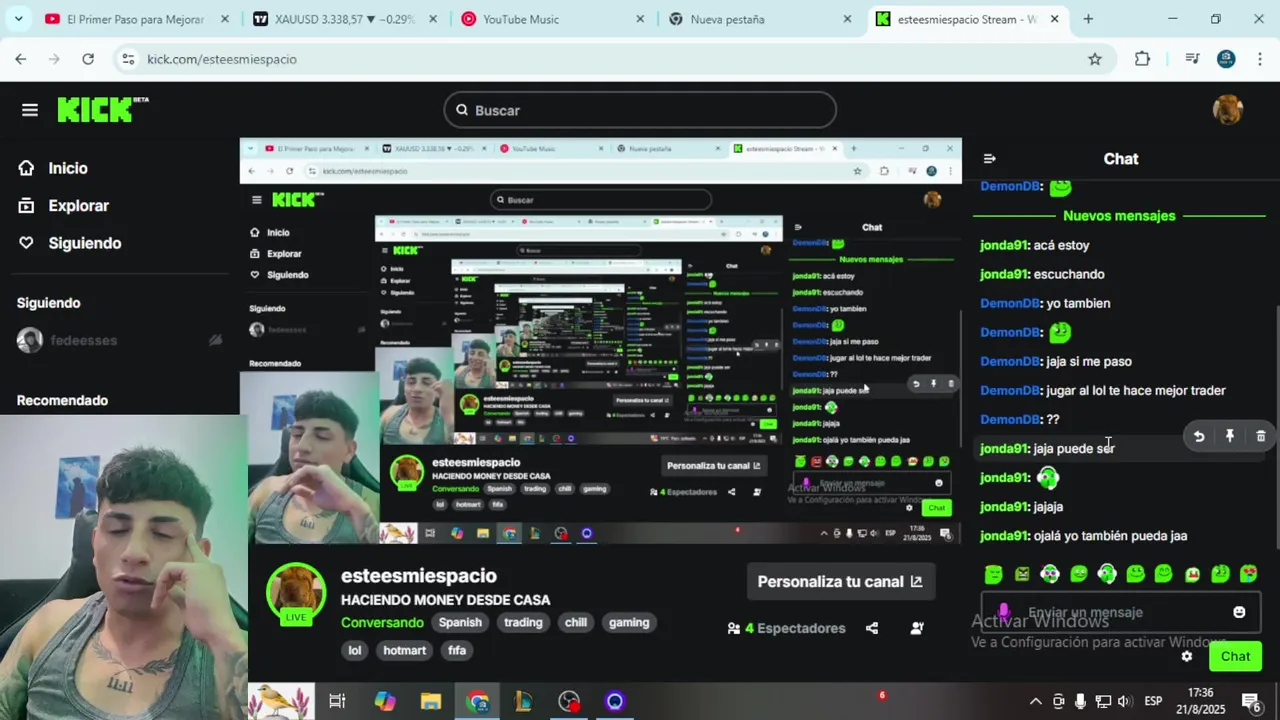The image size is (1280, 720).
Task: Open Chrome tab search dropdown arrow
Action: [19, 19]
